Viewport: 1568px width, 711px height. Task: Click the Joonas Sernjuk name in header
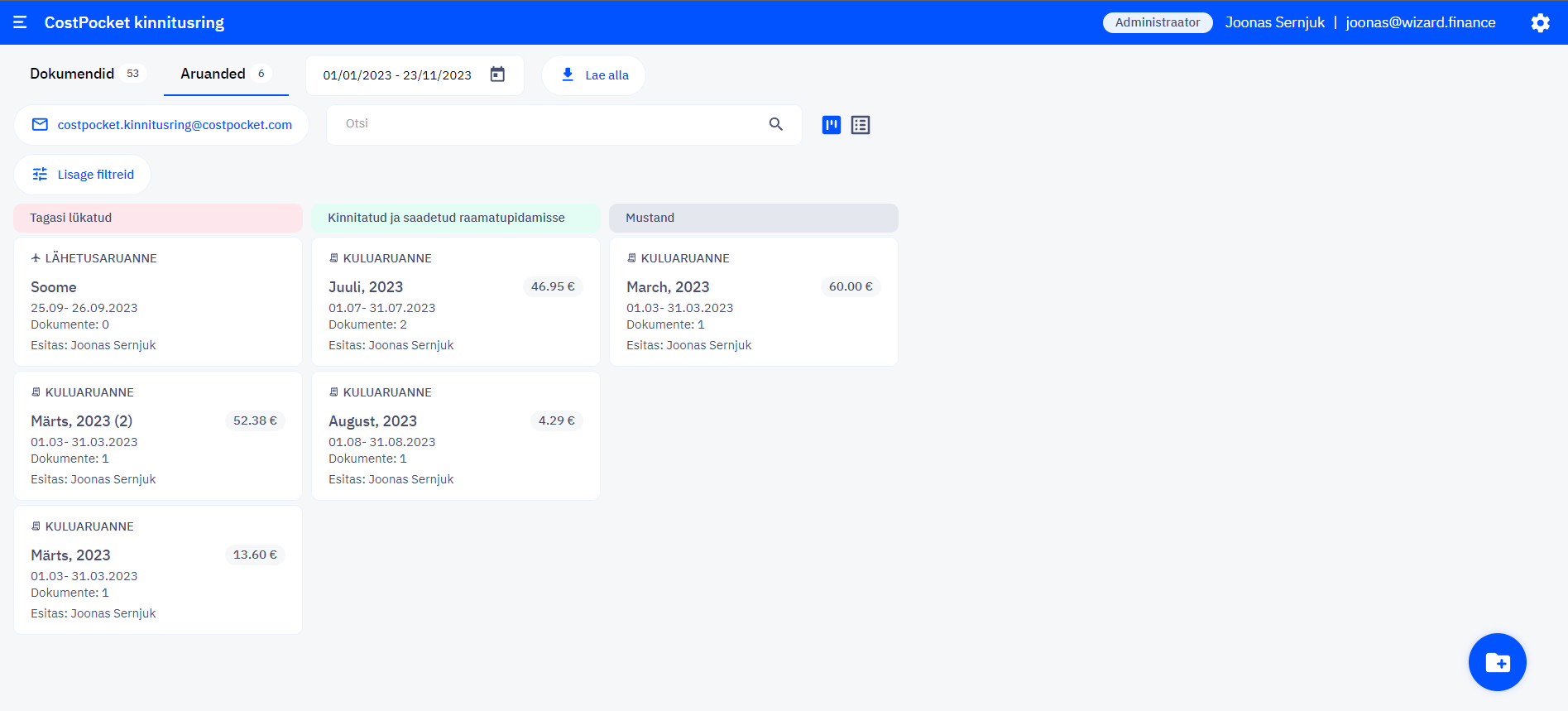[x=1275, y=22]
